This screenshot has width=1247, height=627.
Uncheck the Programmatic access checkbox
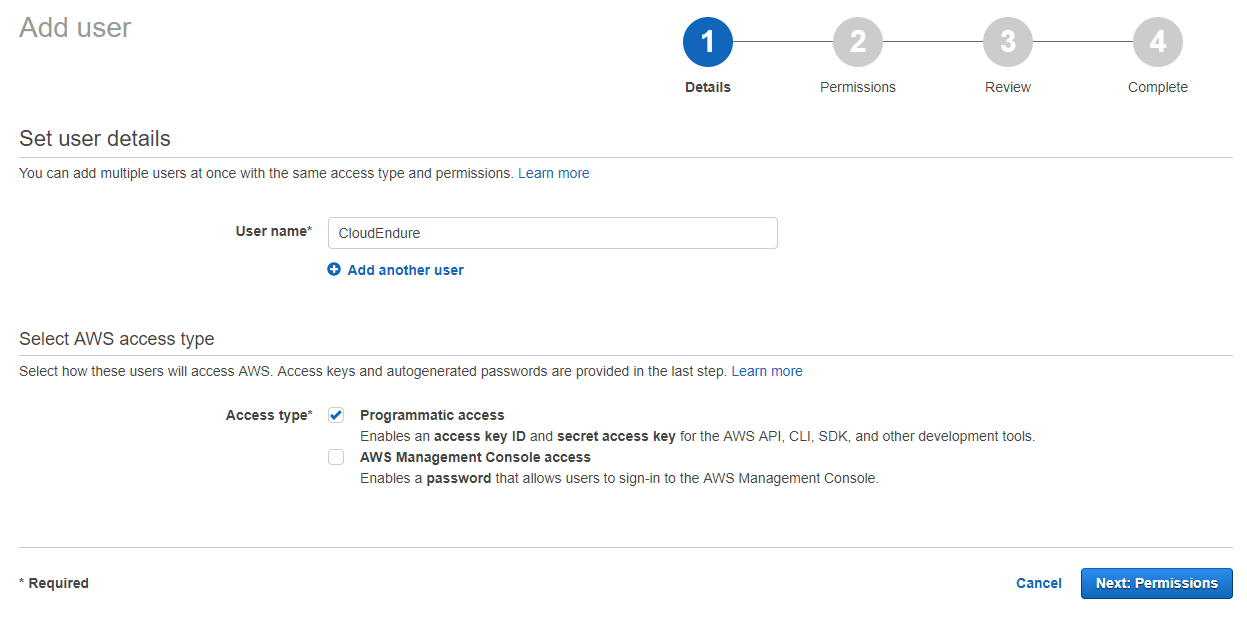click(336, 416)
